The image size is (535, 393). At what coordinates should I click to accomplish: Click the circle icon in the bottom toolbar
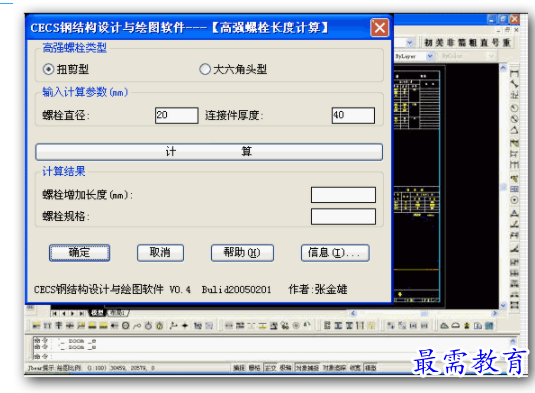126,326
